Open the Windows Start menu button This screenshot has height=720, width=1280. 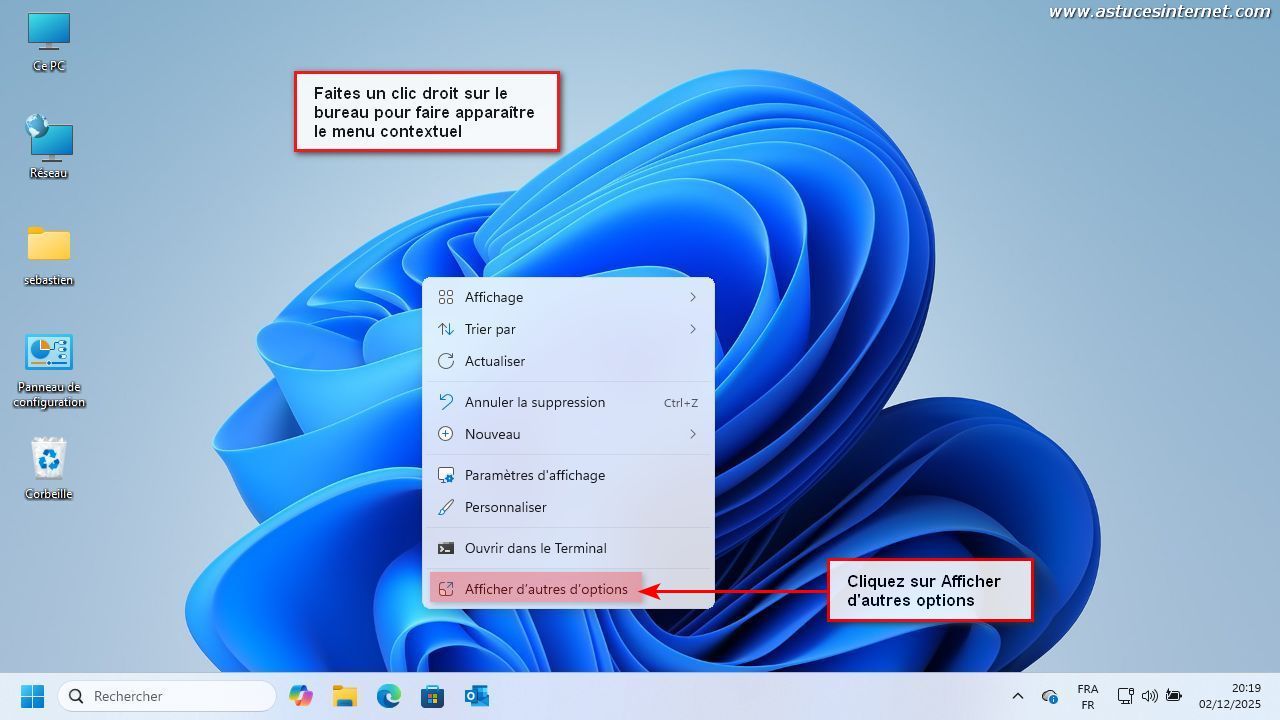tap(32, 696)
